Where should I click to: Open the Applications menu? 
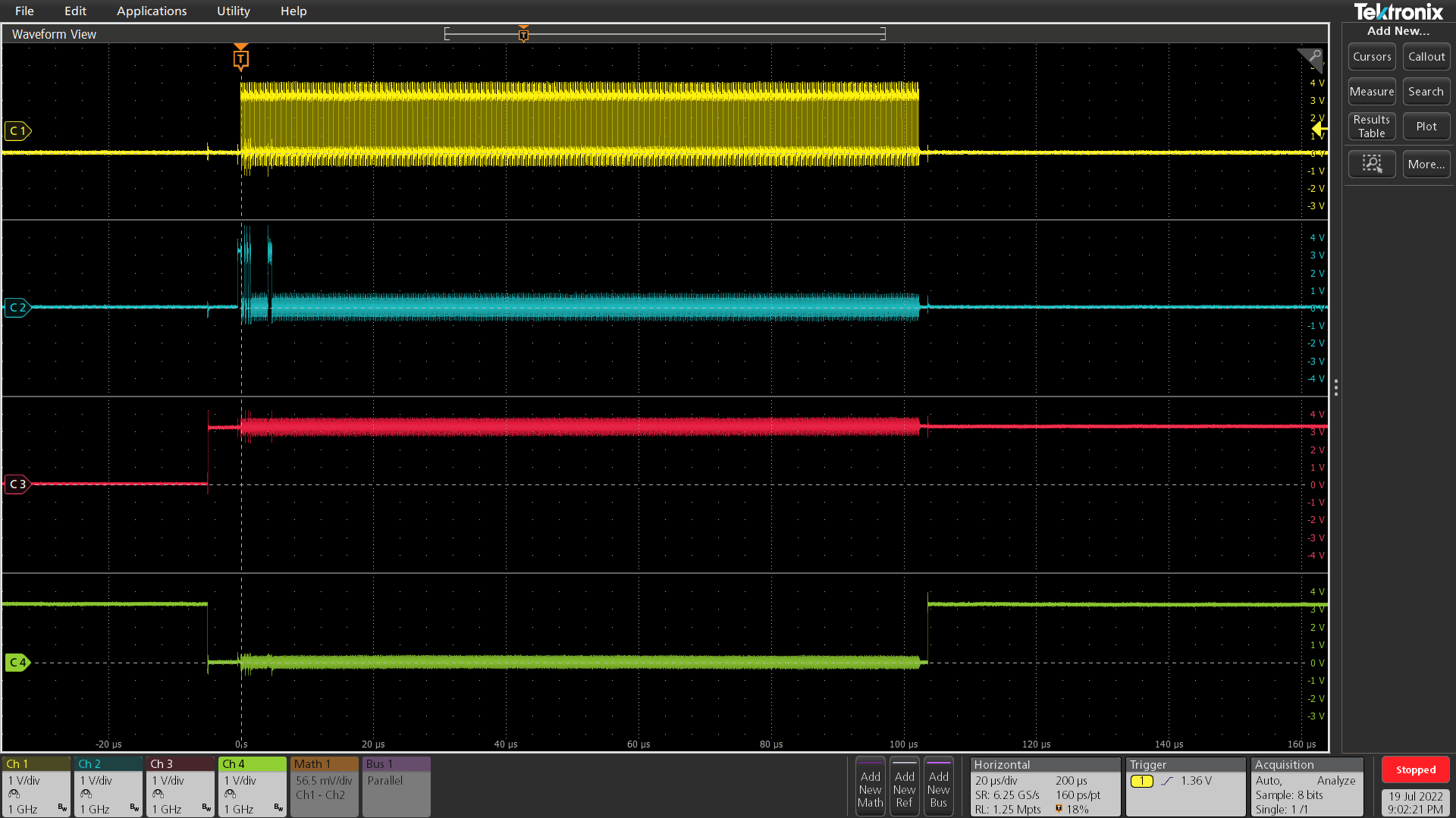pyautogui.click(x=152, y=11)
